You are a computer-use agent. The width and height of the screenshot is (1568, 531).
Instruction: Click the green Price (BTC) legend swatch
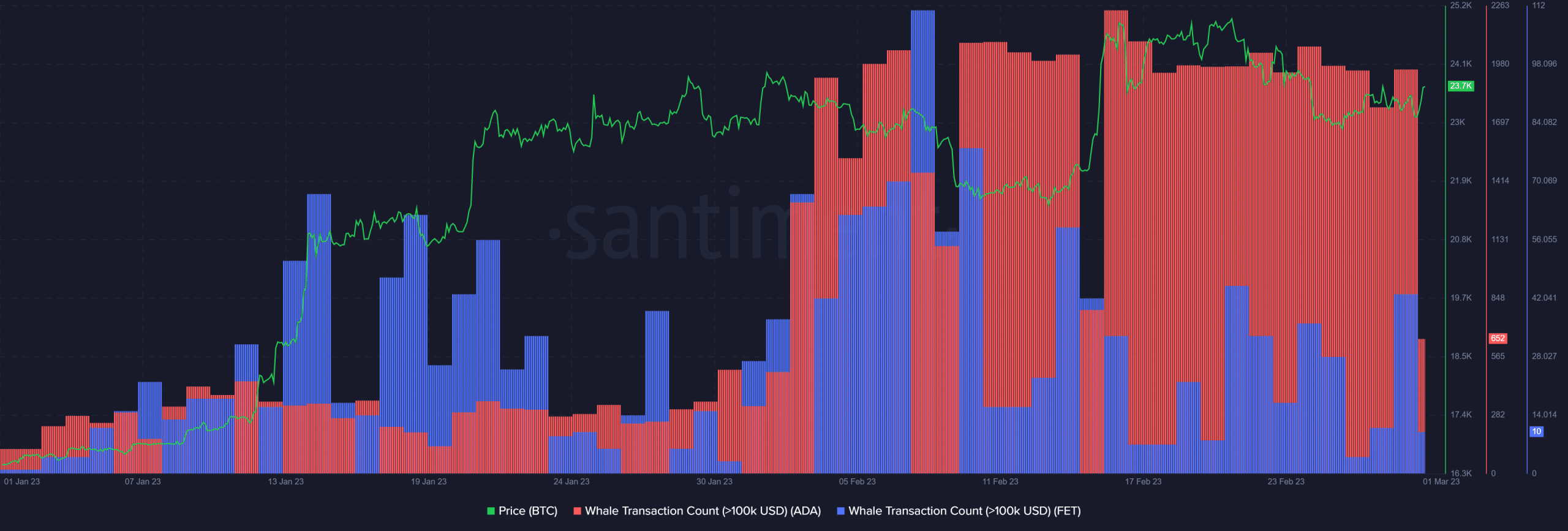point(491,511)
